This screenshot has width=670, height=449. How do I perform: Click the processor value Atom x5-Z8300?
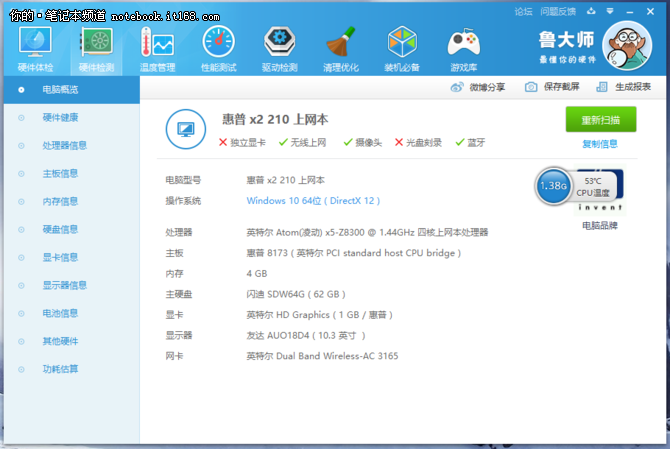tap(367, 232)
